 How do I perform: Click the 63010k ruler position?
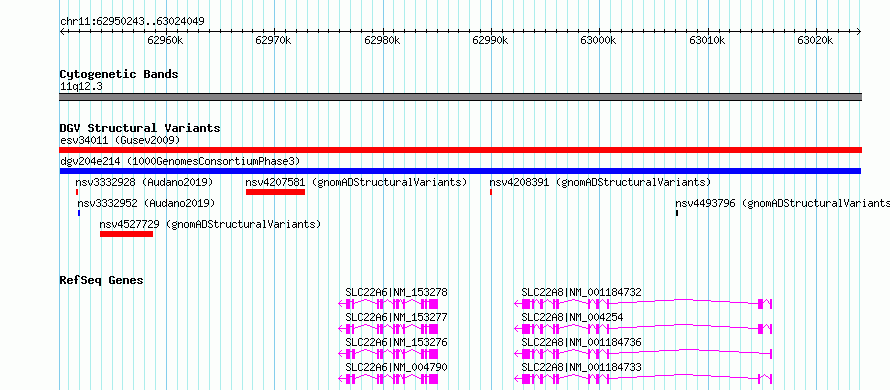pos(708,40)
